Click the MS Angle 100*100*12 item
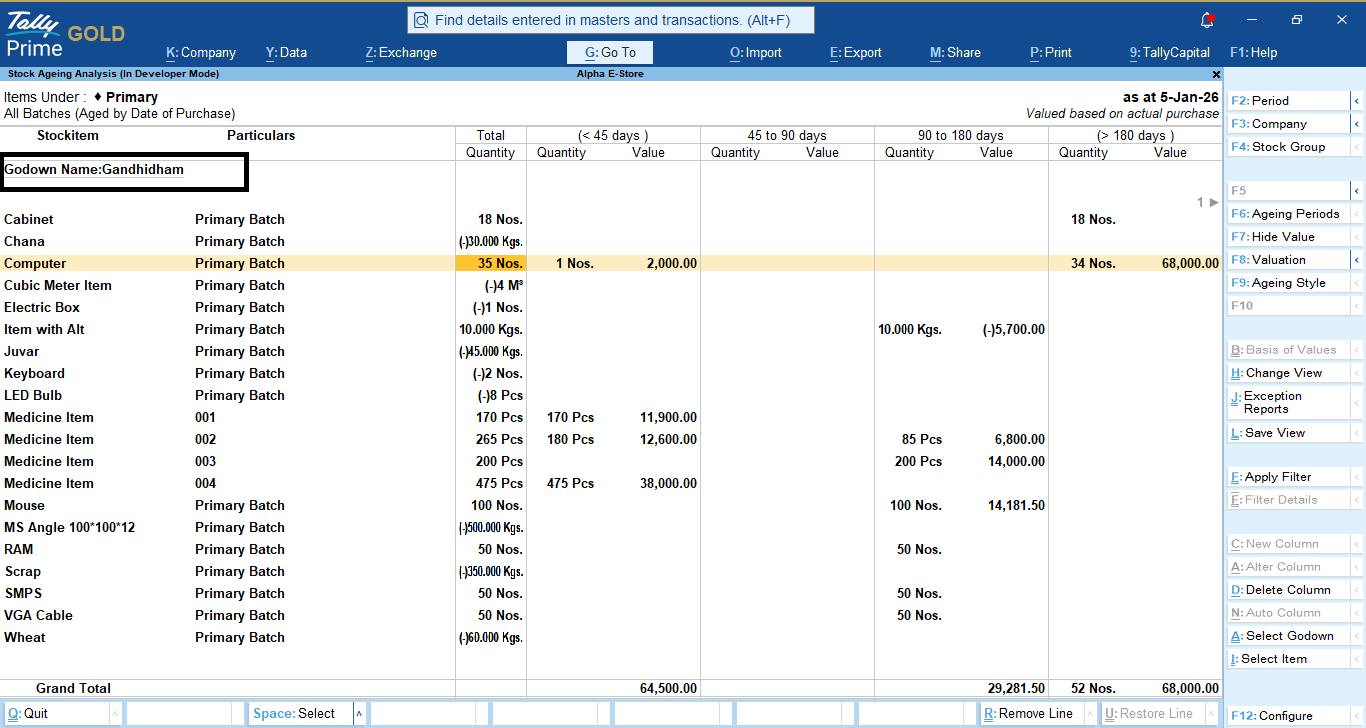Screen dimensions: 1366x728 70,528
